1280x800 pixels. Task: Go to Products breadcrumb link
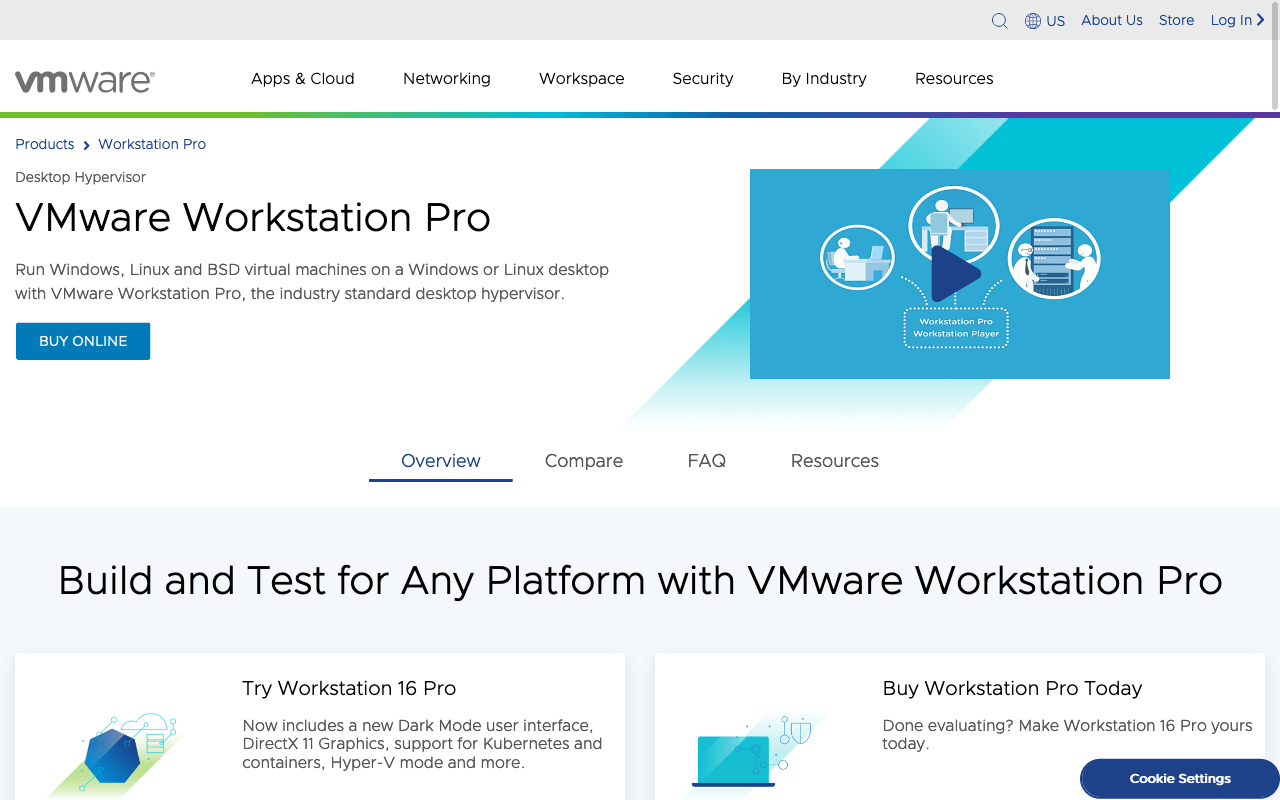coord(45,144)
